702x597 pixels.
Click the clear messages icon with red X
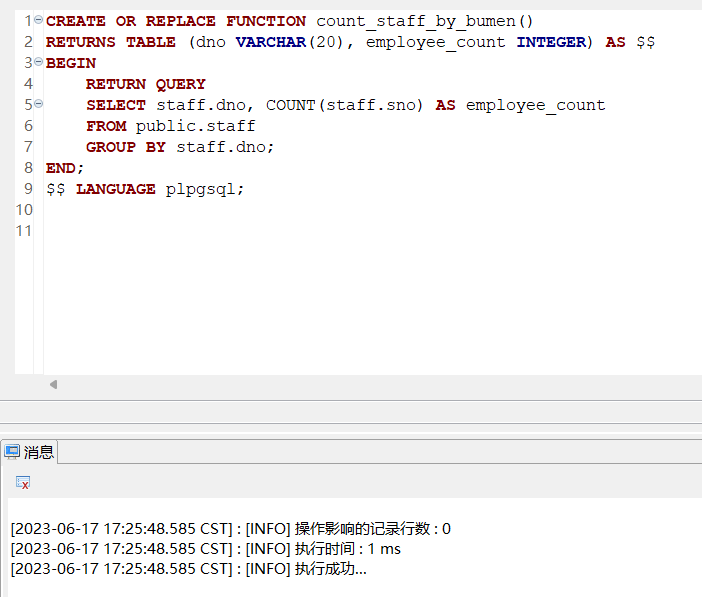23,483
